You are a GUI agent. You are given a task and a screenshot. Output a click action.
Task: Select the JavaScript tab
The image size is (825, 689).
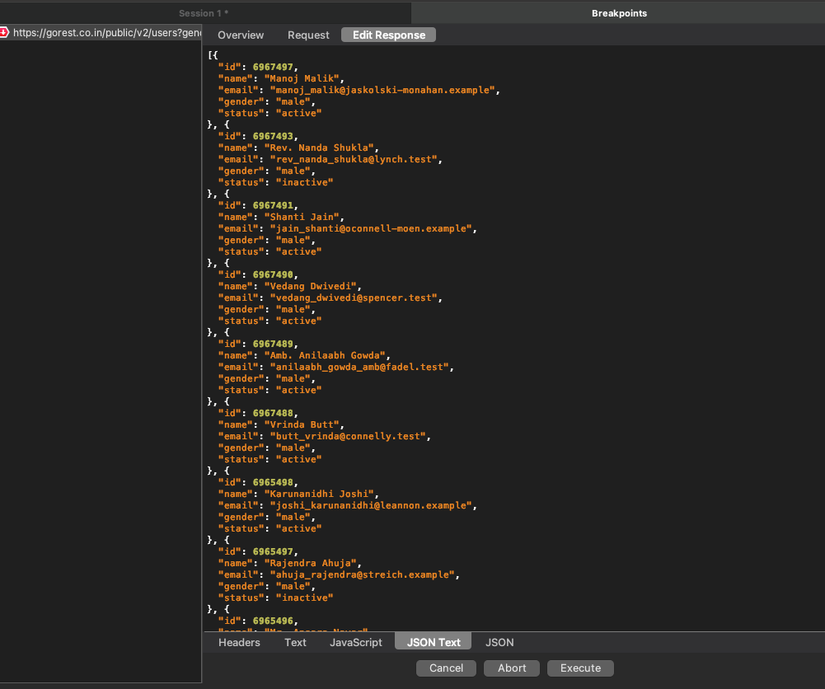[355, 642]
